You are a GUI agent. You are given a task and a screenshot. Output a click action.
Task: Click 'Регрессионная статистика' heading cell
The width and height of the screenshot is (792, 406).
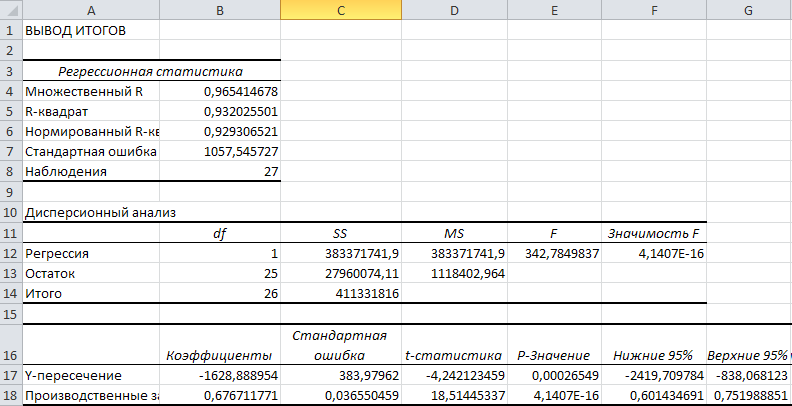click(152, 71)
